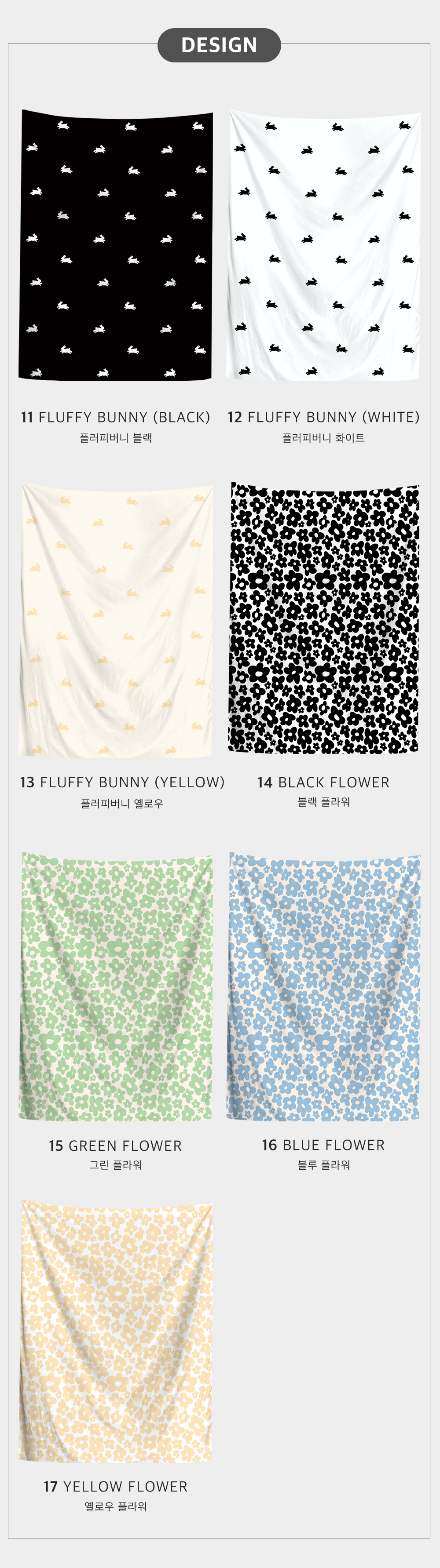Click the '15 GREEN FLOWER' label

pos(116,1146)
